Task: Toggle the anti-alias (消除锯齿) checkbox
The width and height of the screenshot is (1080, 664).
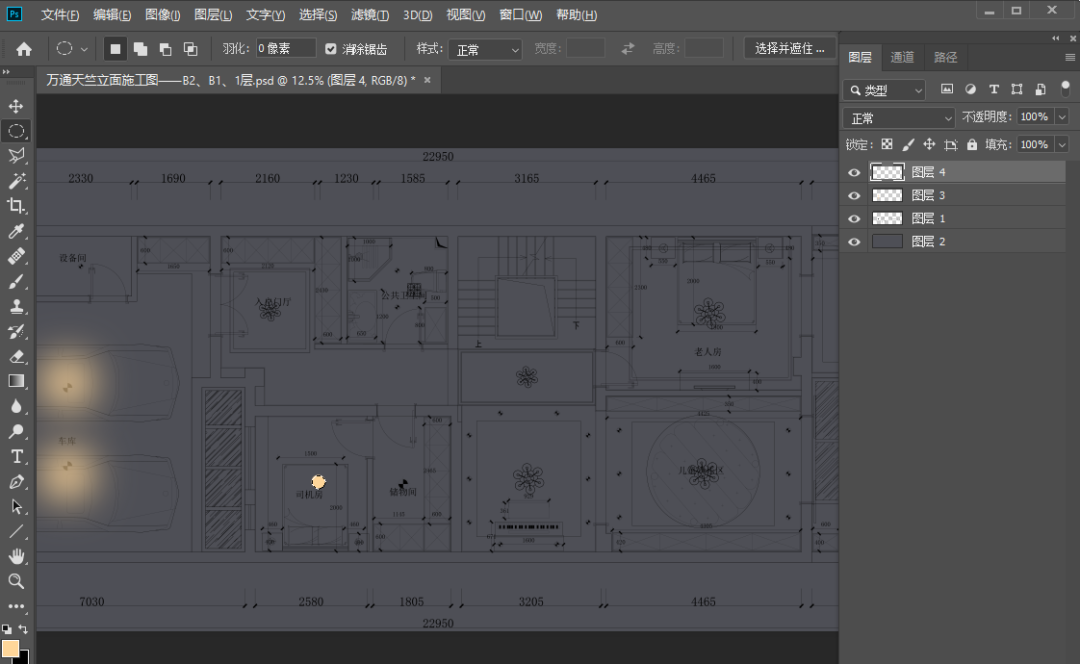Action: (331, 49)
